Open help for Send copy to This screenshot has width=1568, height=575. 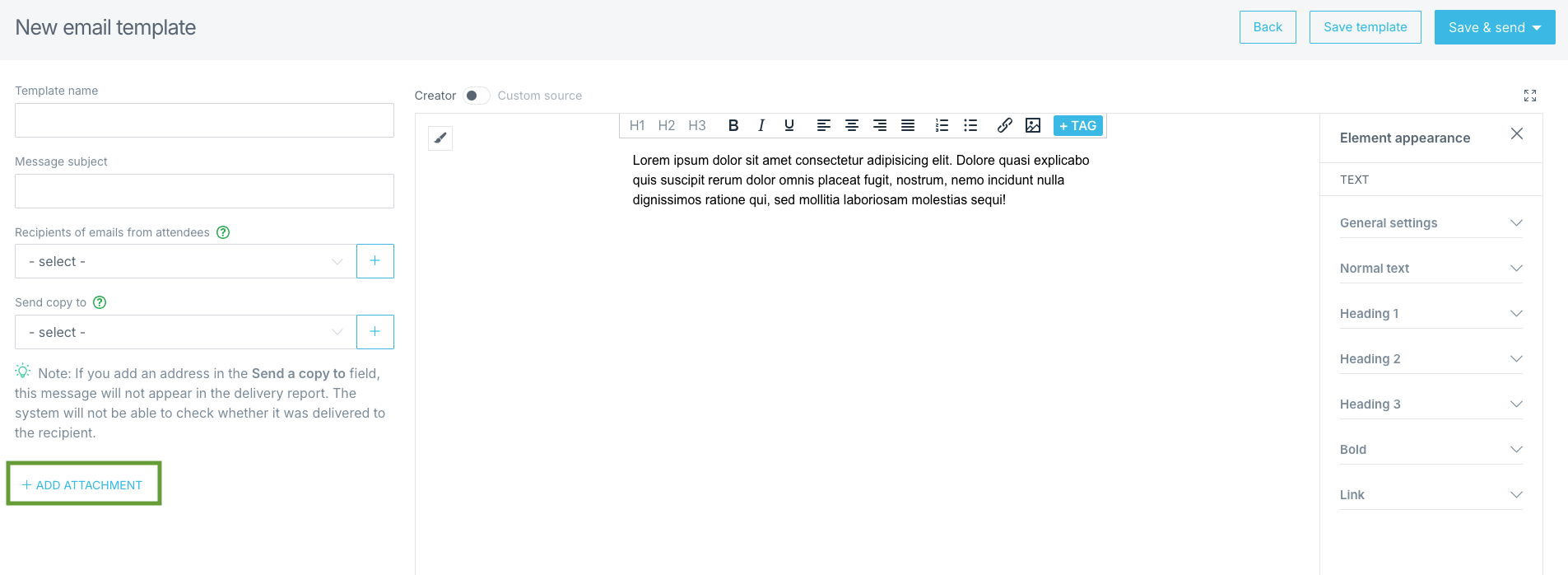pyautogui.click(x=100, y=302)
